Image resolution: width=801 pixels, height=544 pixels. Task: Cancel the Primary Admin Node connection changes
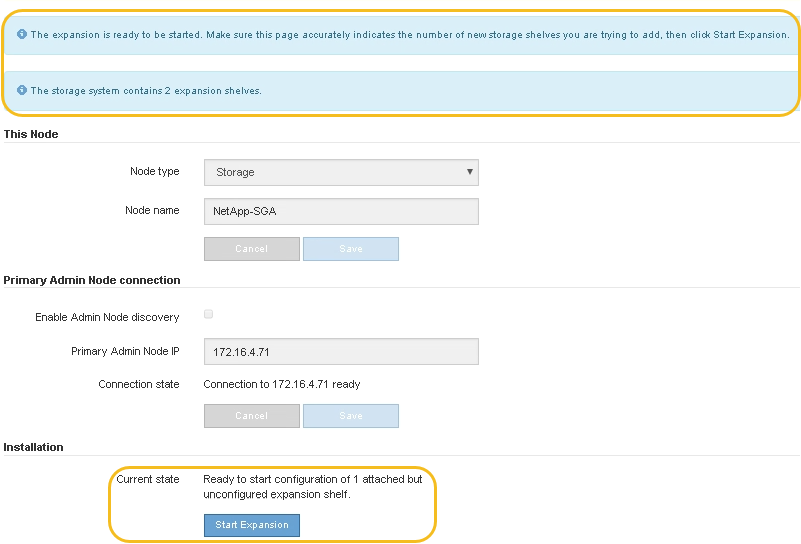point(251,416)
